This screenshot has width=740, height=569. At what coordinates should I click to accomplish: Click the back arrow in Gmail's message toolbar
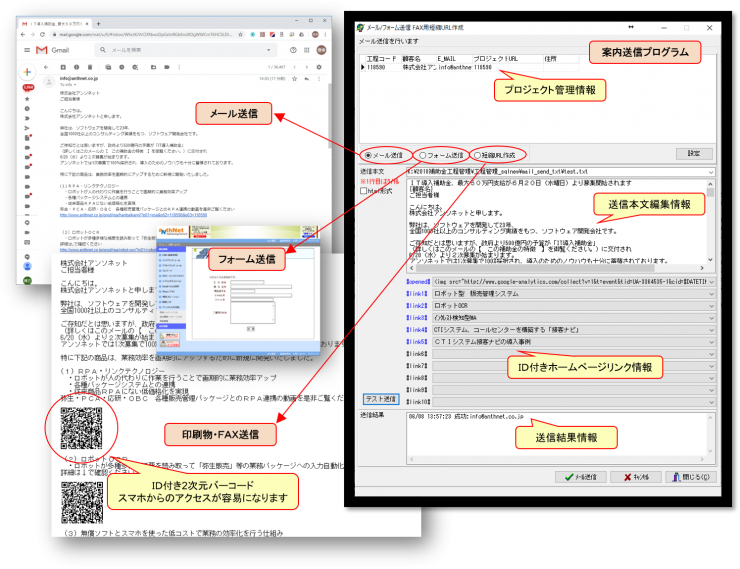coord(46,67)
